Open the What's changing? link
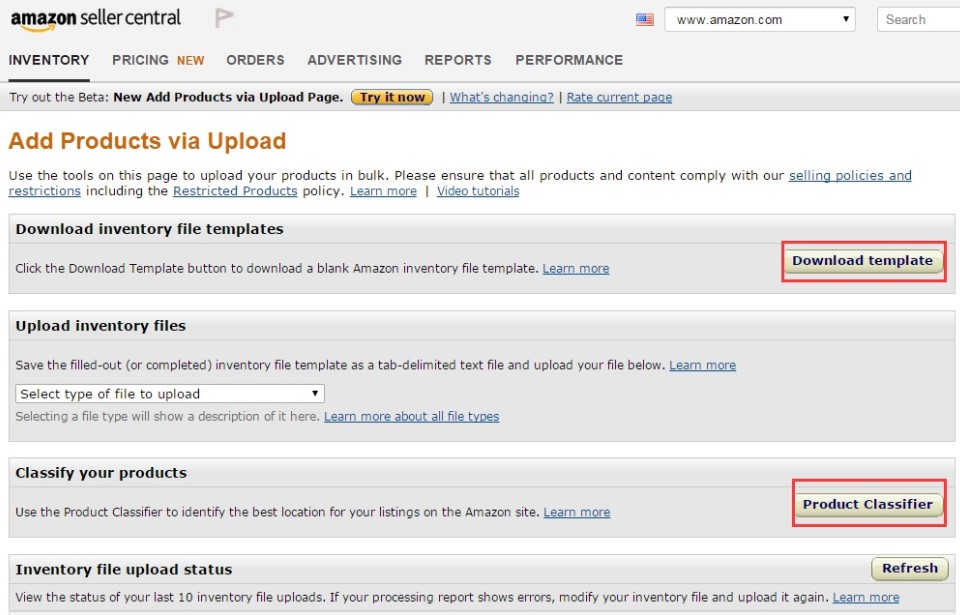Screen dimensions: 960x615 coord(501,97)
